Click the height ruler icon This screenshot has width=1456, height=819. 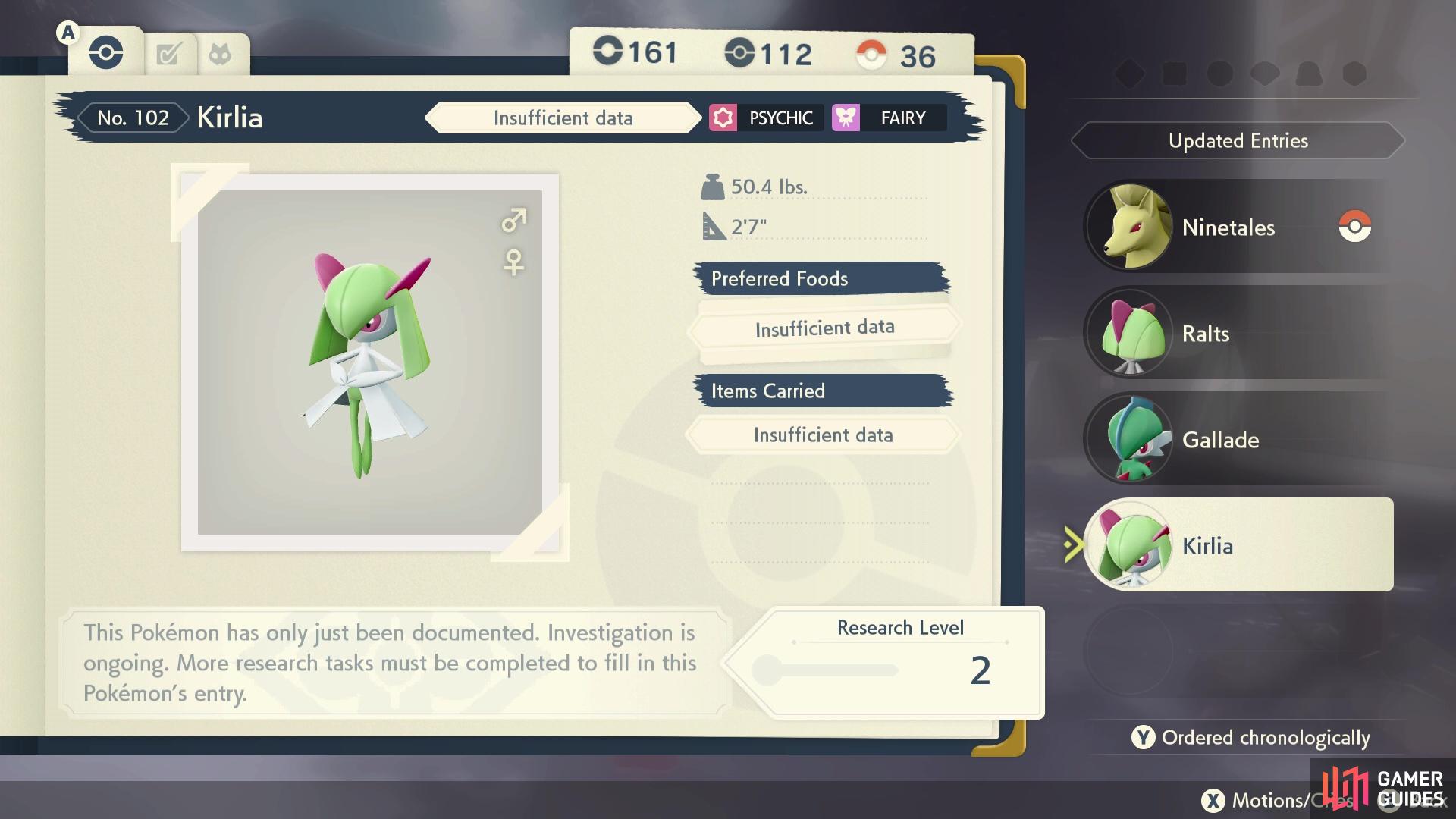pos(714,226)
